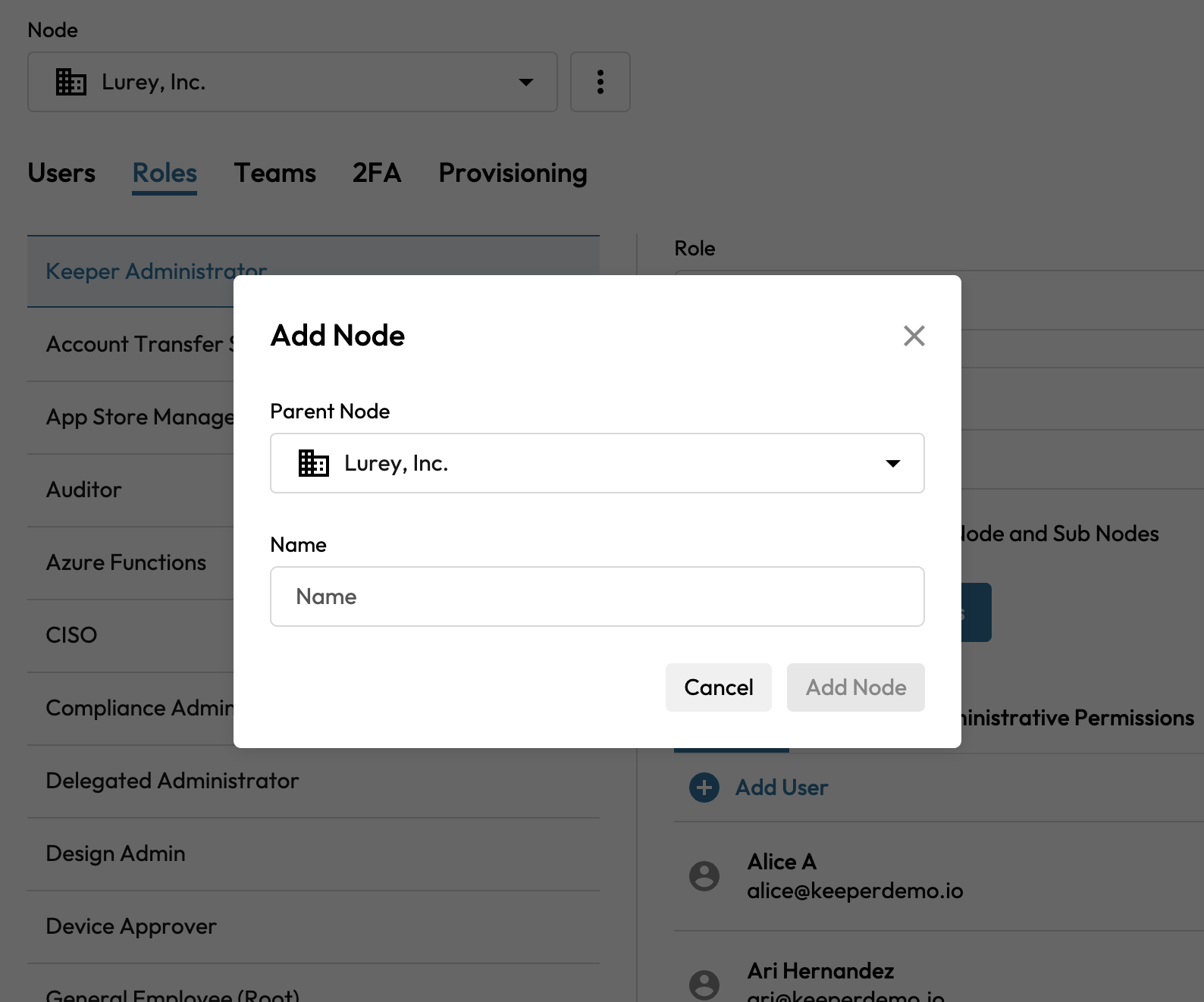This screenshot has height=1002, width=1204.
Task: Select the Delegated Administrator role
Action: pos(172,781)
